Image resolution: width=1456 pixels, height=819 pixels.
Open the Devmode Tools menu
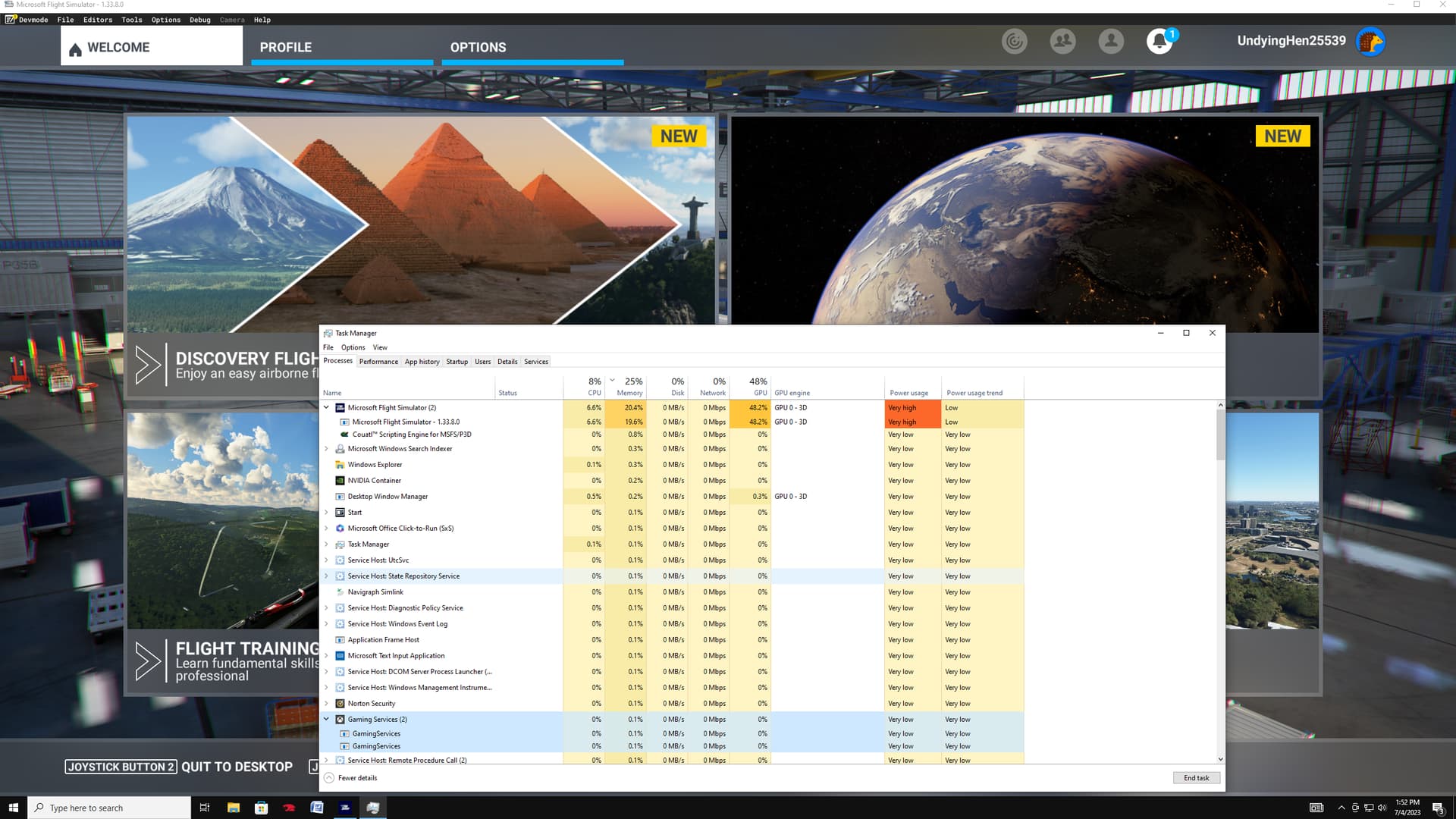point(131,20)
